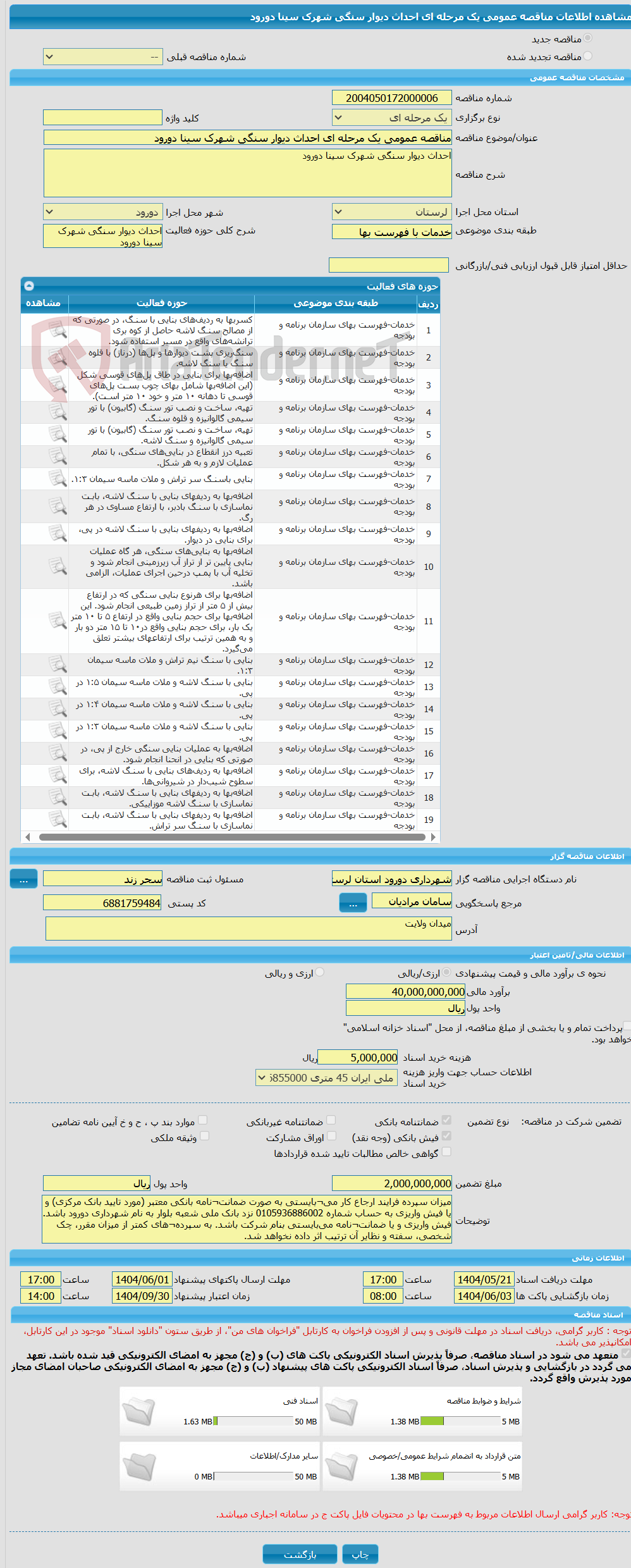Open the شرایط و ضوابط مناقصه folder icon
Screen dimensions: 631x1568
(x=341, y=1411)
